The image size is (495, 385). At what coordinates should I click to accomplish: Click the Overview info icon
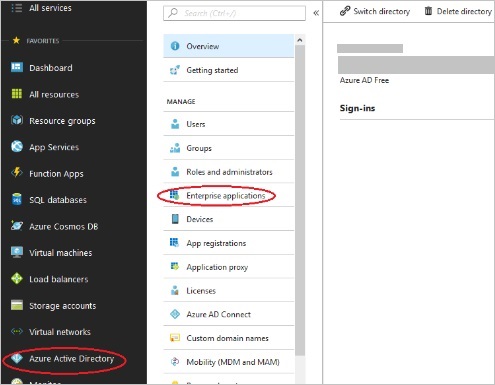175,46
